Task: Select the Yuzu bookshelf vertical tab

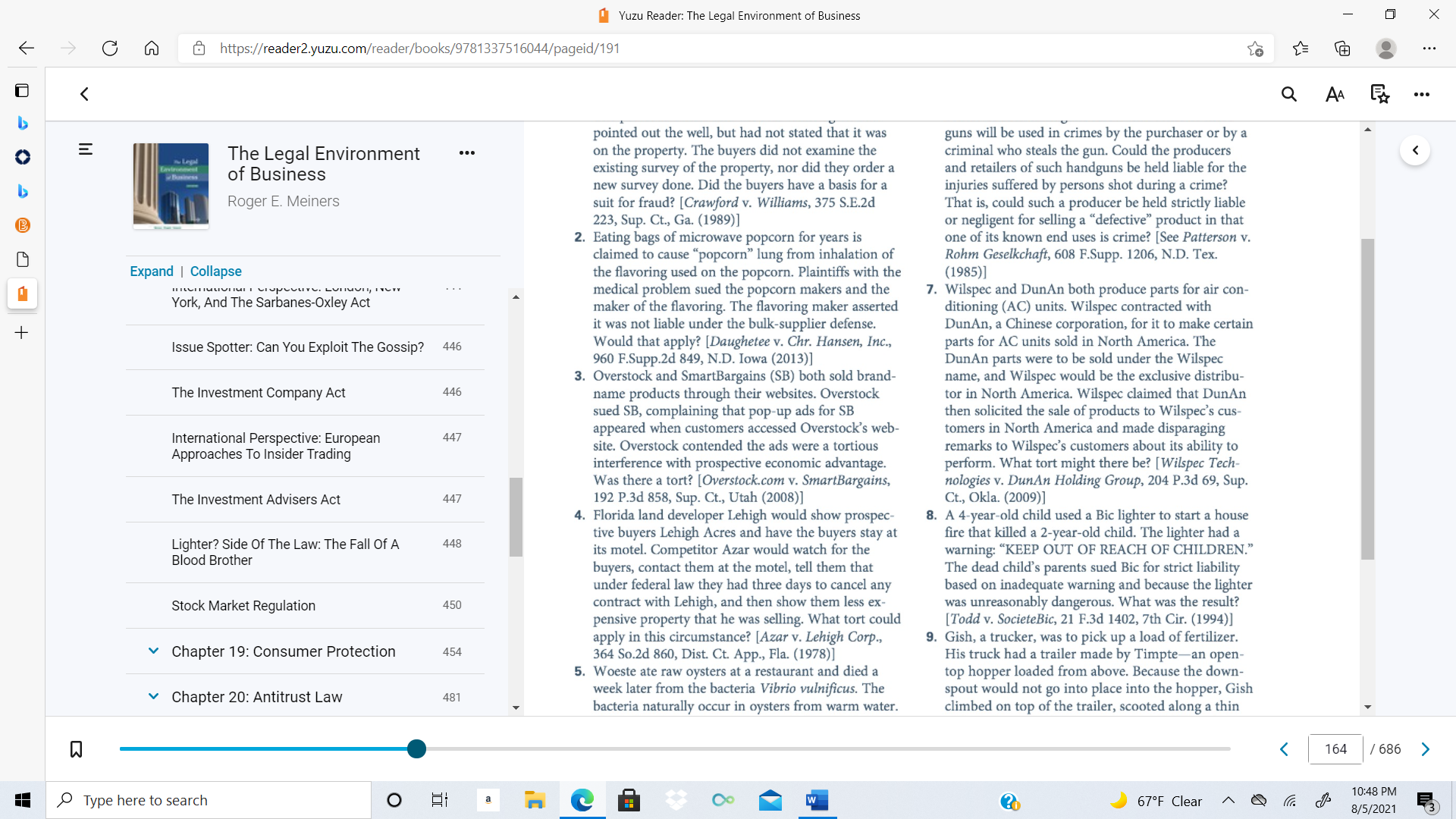Action: tap(22, 294)
